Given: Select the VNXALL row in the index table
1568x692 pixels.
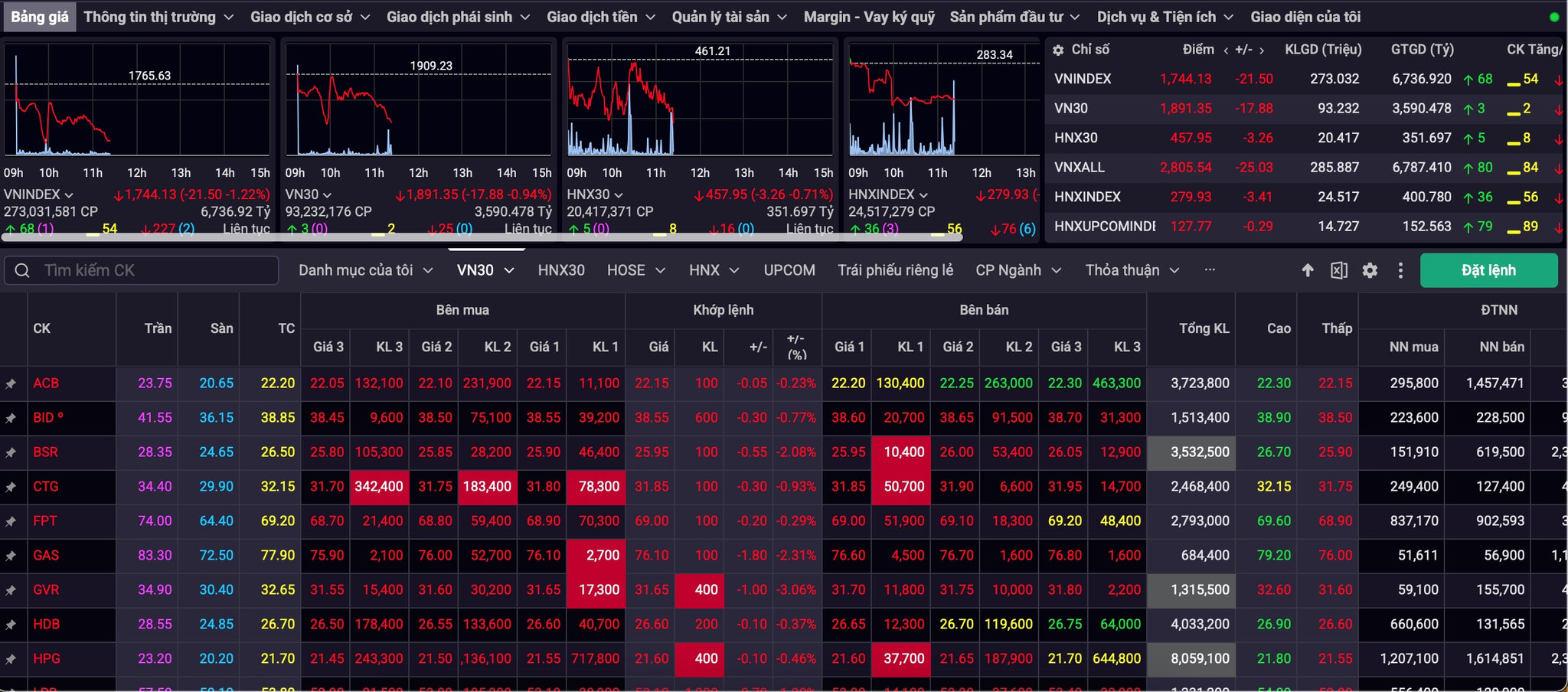Looking at the screenshot, I should [1305, 168].
